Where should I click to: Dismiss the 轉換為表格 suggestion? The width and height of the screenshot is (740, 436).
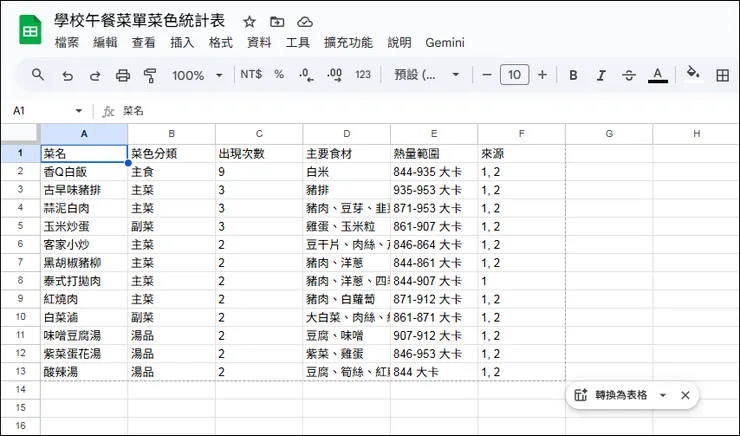point(685,395)
